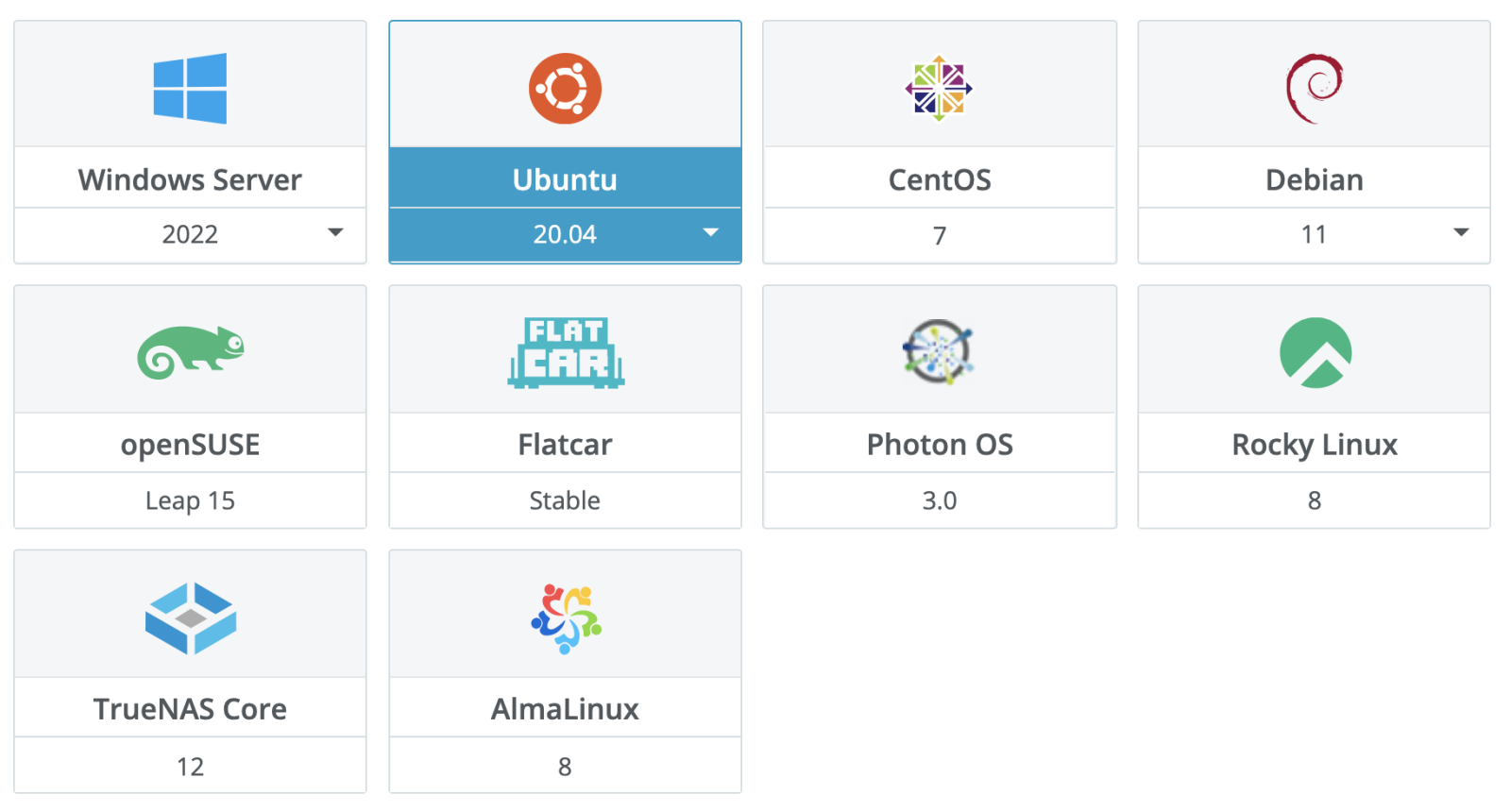Select the TrueNAS Core logo icon

tap(190, 617)
